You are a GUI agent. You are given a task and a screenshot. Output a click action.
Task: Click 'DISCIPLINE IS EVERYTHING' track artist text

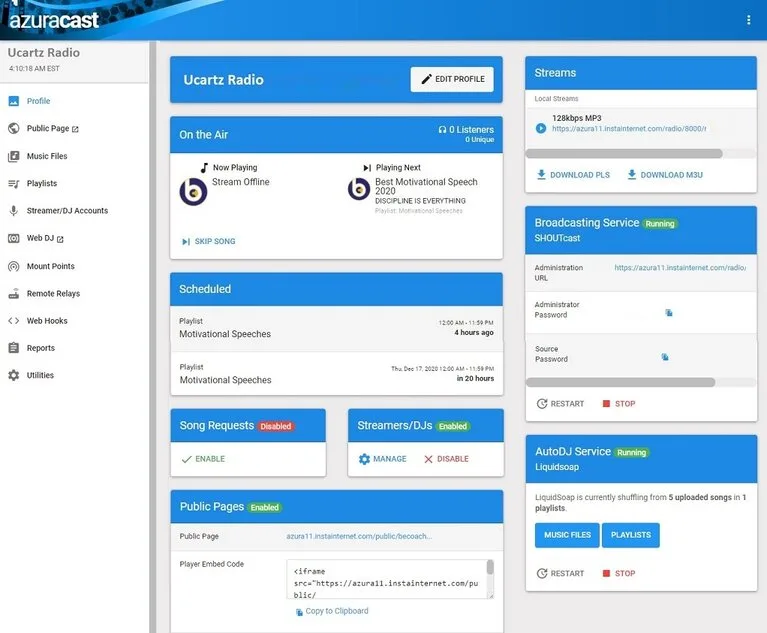click(420, 201)
